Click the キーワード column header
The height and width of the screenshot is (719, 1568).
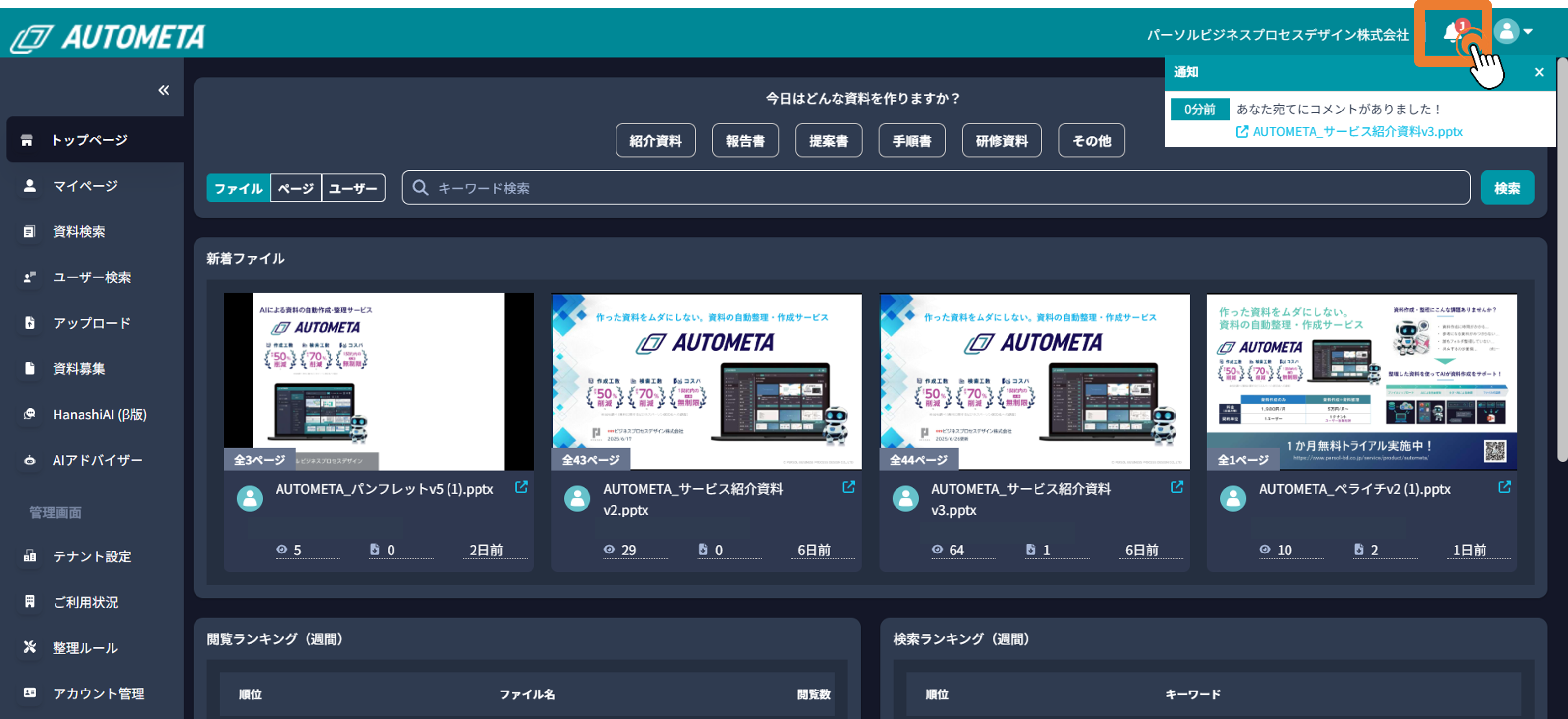tap(1192, 694)
